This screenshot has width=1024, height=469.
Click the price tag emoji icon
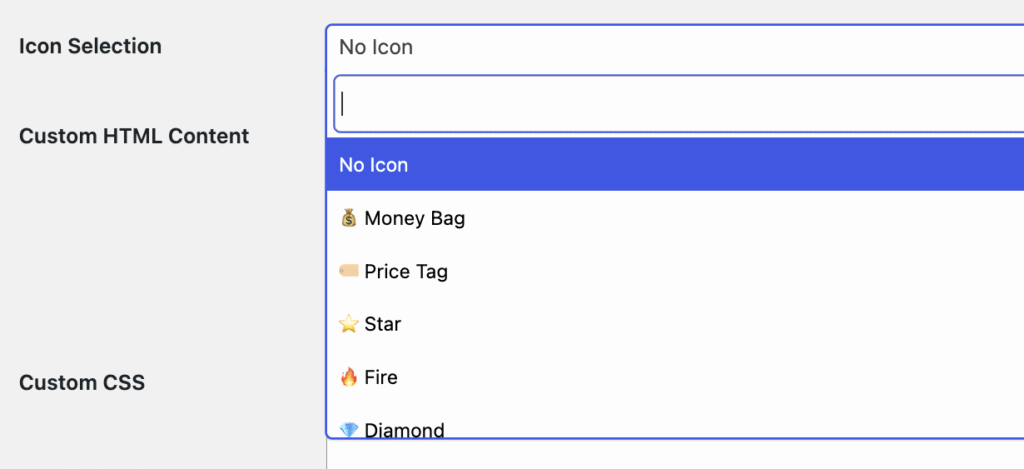349,271
